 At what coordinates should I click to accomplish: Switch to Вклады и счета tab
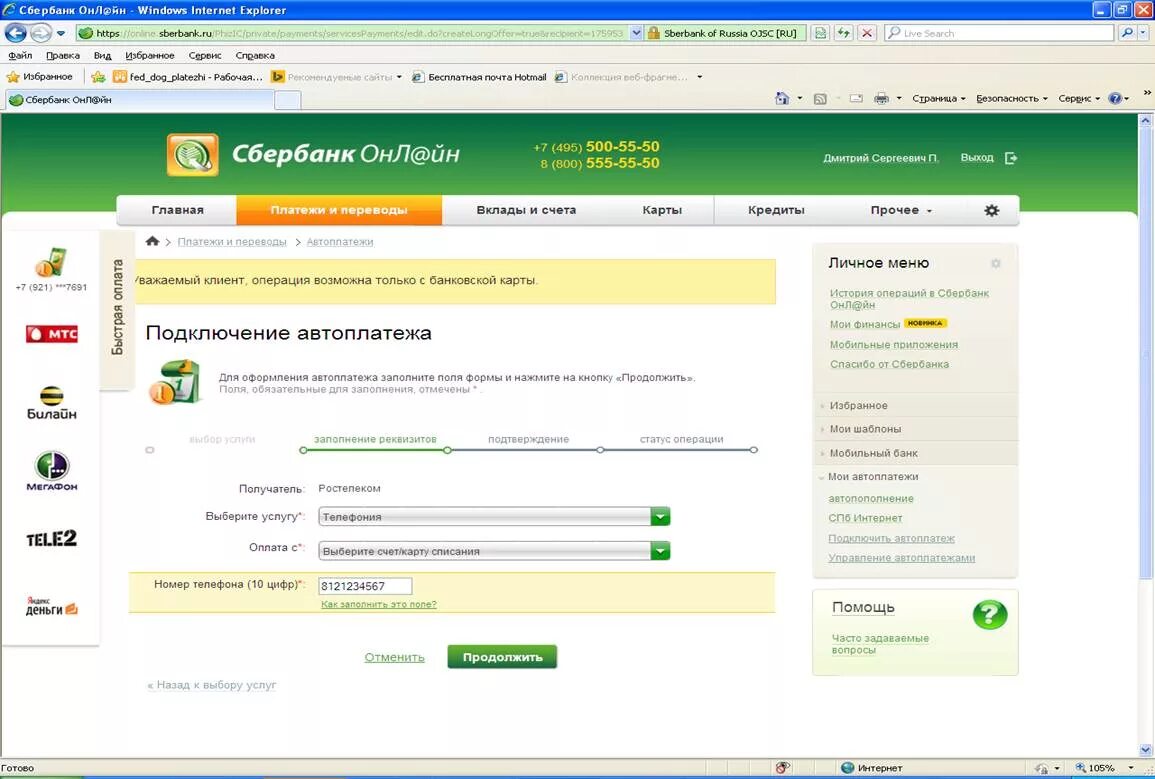coord(526,210)
